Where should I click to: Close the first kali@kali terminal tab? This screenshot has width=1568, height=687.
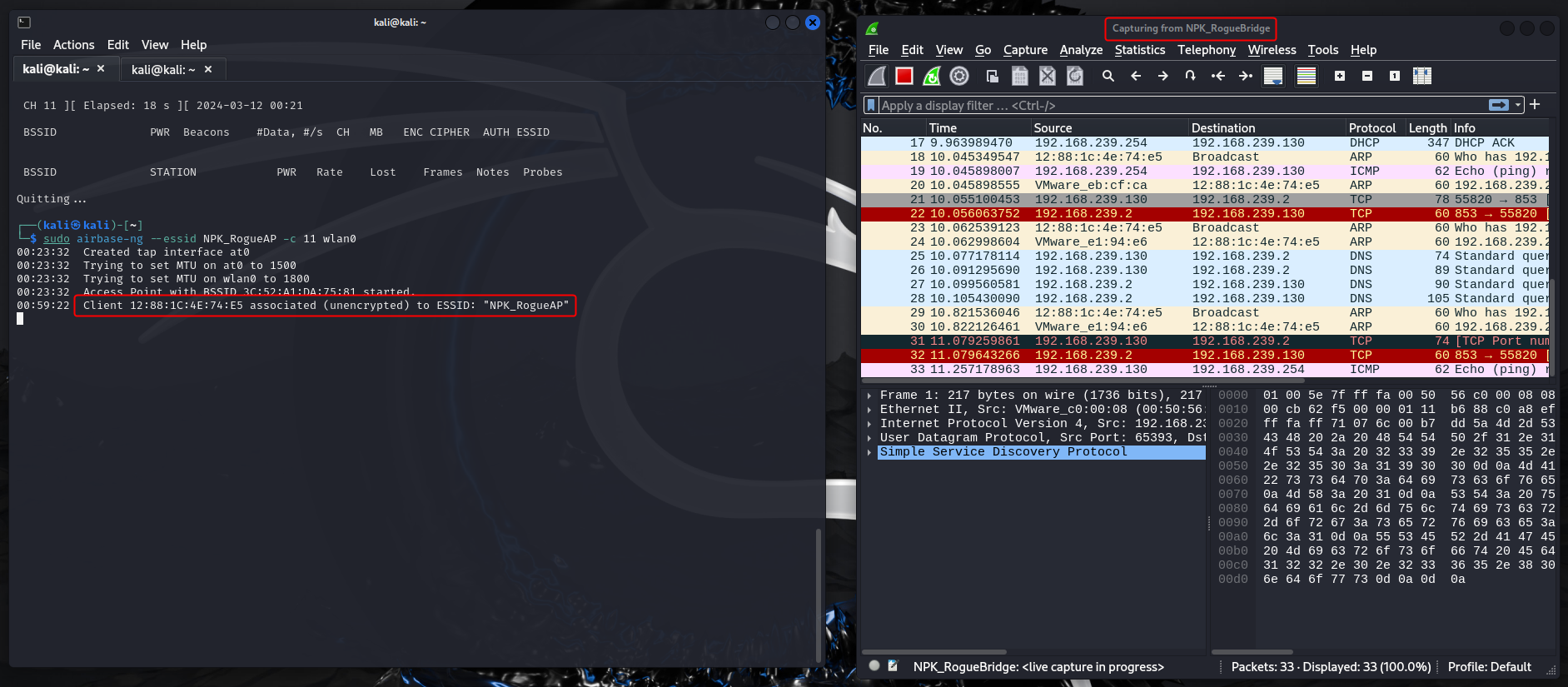(101, 69)
